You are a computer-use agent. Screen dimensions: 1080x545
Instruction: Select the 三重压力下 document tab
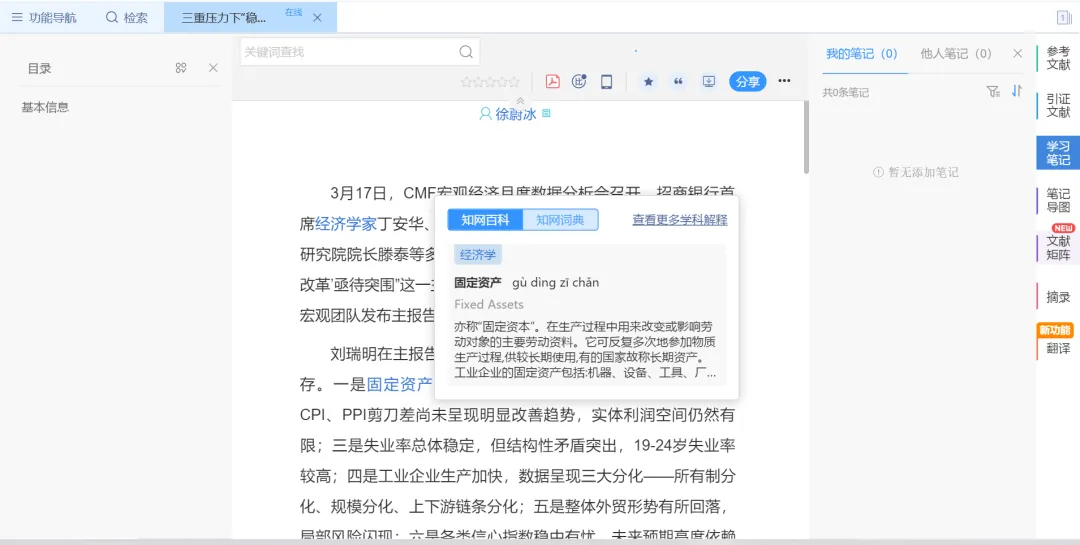click(x=224, y=18)
